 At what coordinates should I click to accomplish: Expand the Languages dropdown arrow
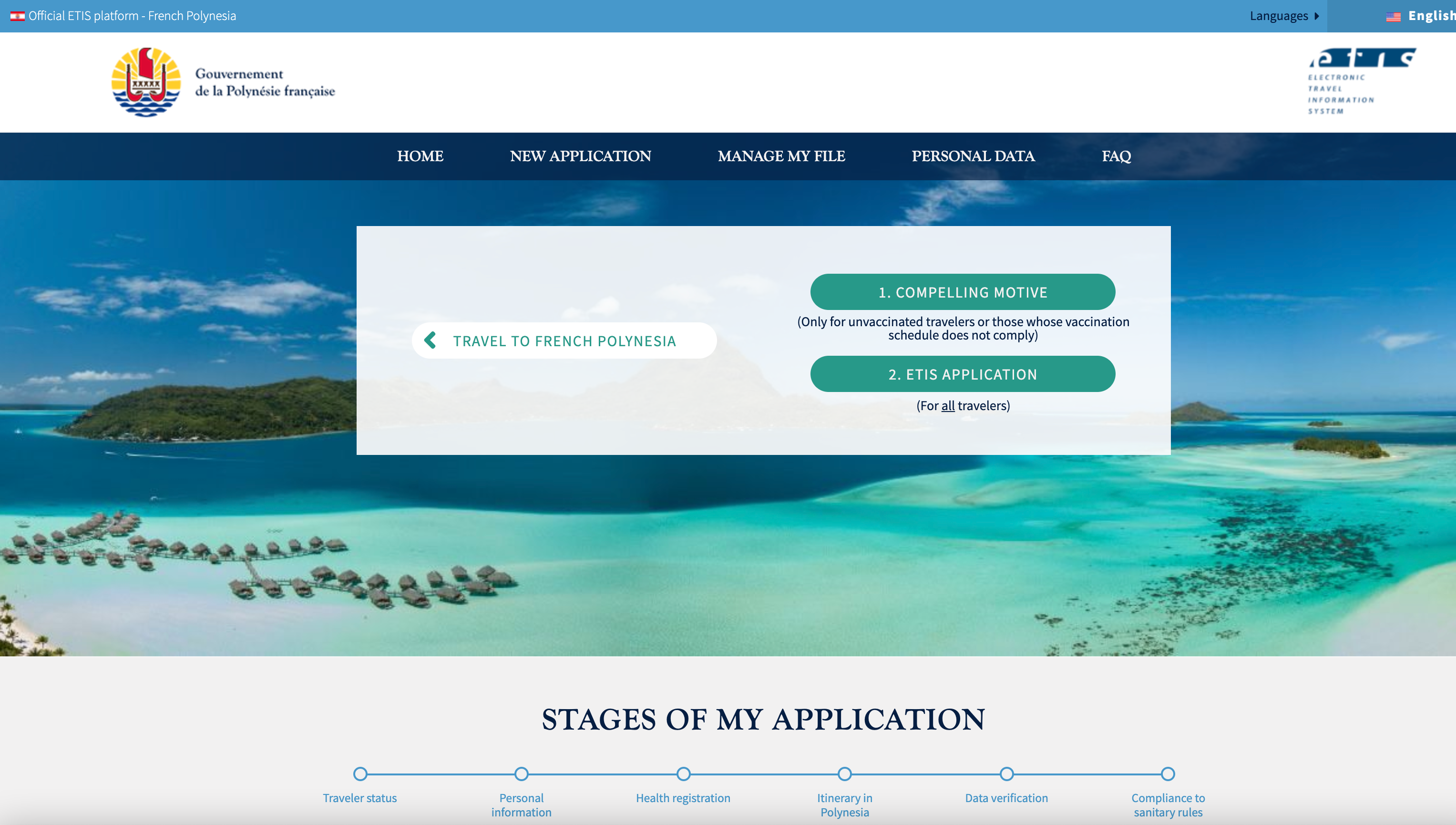pos(1317,16)
